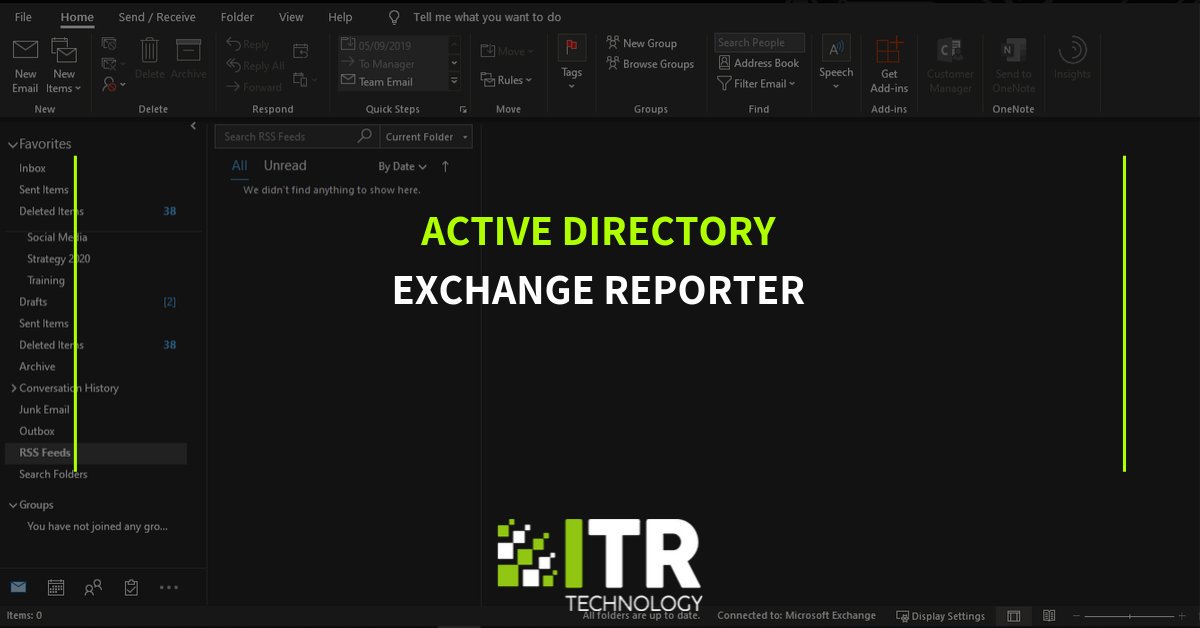The height and width of the screenshot is (628, 1200).
Task: Open the Move dropdown
Action: pos(508,50)
